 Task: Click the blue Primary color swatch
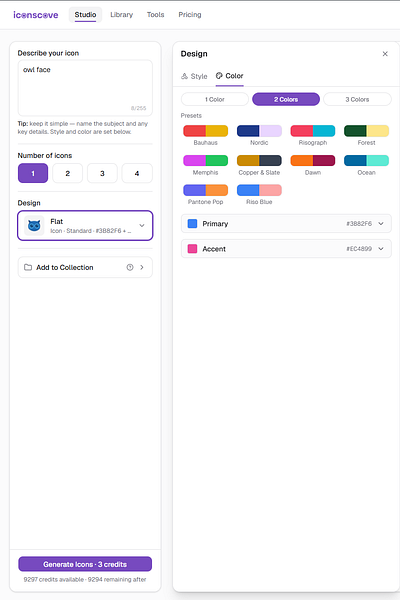pos(193,223)
